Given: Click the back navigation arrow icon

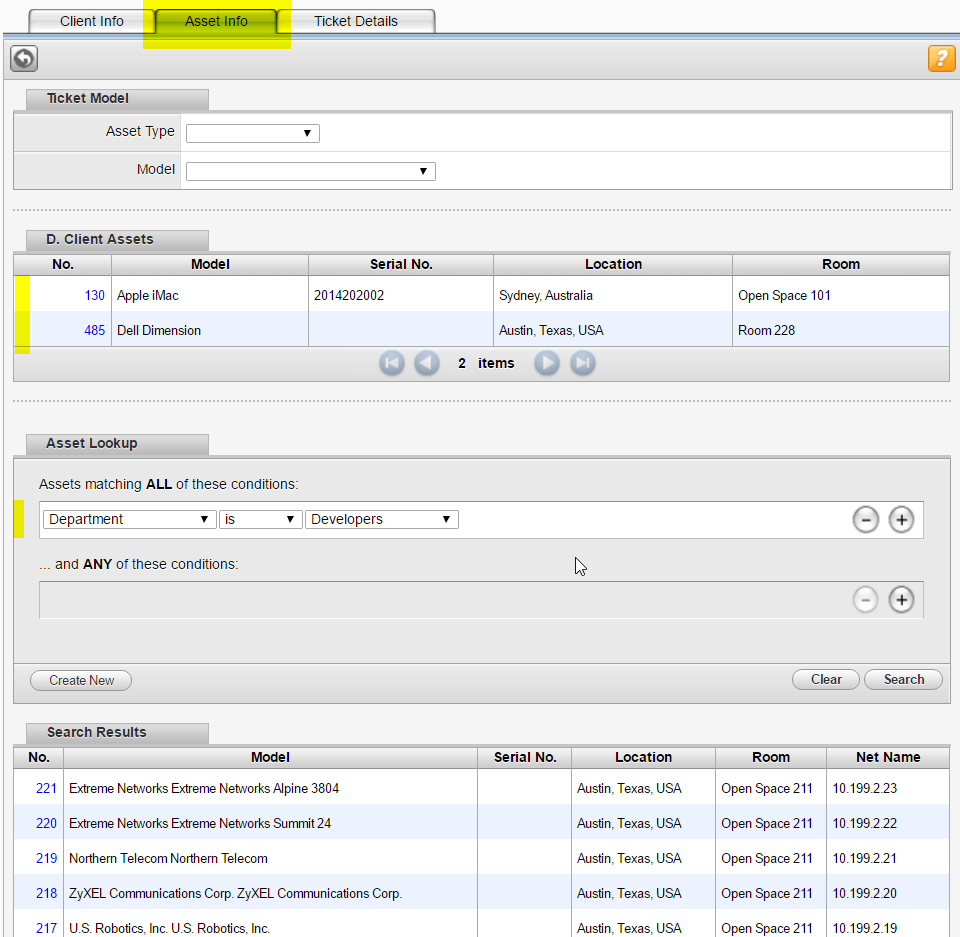Looking at the screenshot, I should [23, 58].
